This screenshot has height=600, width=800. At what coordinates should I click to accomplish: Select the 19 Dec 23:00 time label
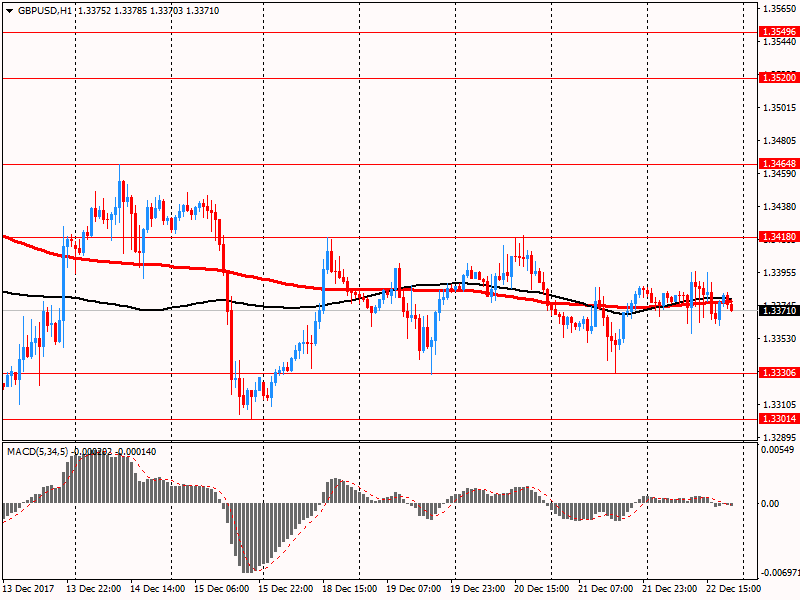[478, 589]
